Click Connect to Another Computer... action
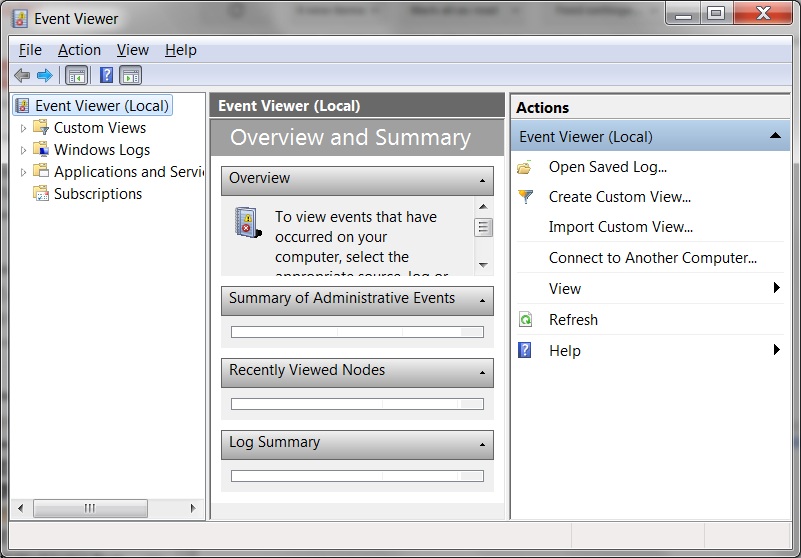Screen dimensions: 801x558 653,258
